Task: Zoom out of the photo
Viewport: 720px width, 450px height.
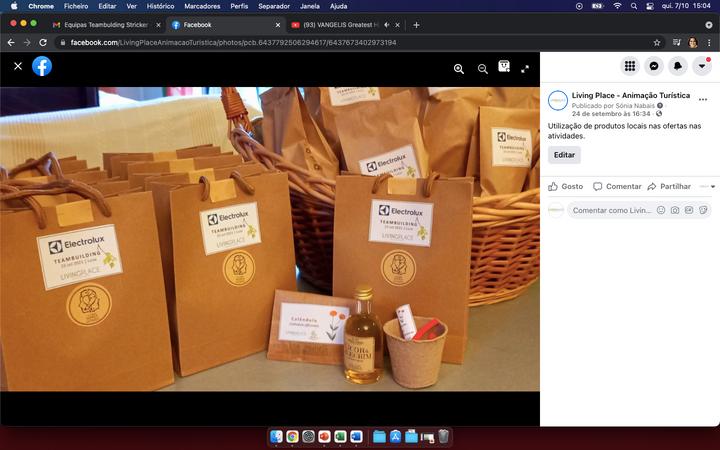Action: tap(483, 69)
